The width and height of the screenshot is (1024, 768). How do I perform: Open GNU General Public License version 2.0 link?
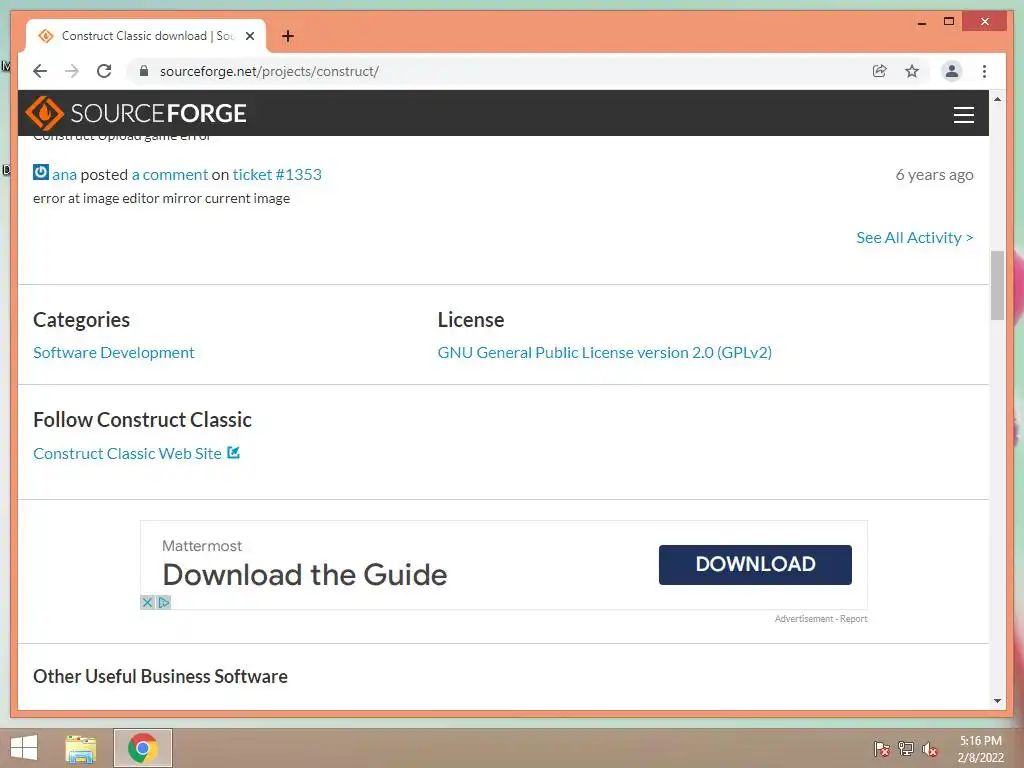coord(605,353)
